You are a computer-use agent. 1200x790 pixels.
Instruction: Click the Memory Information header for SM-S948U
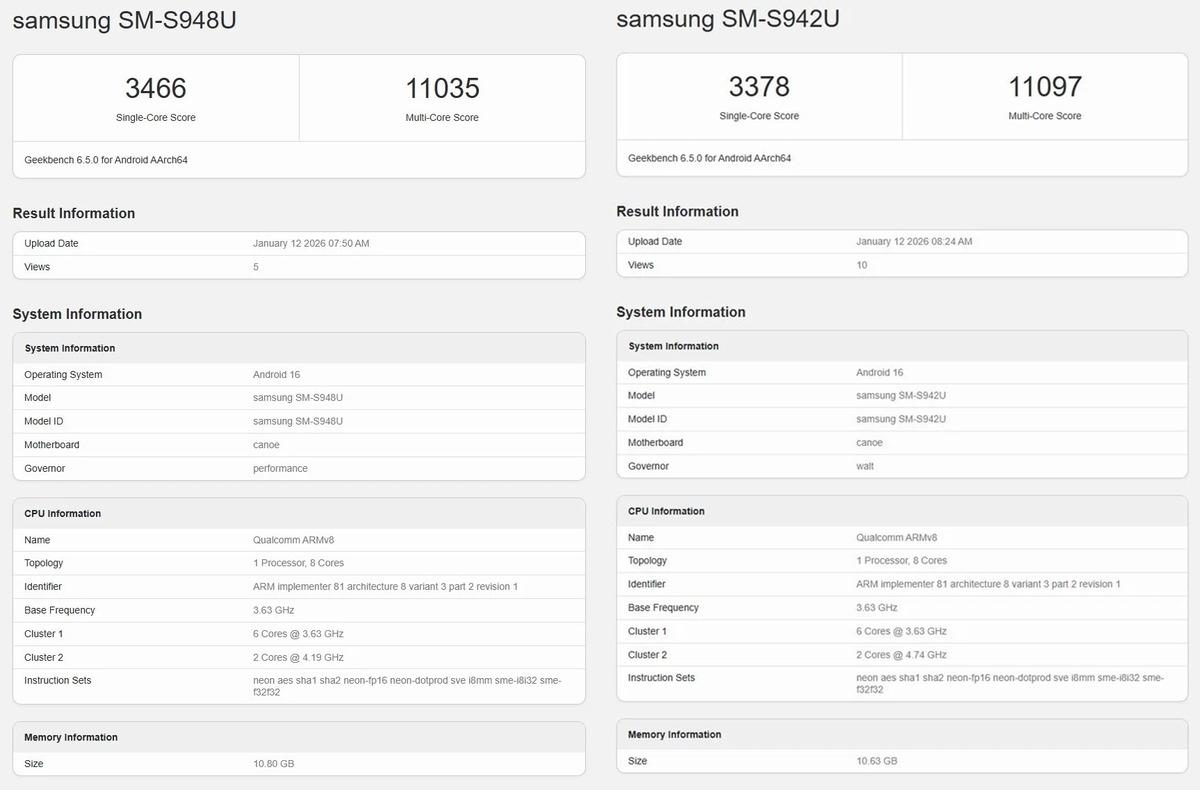pyautogui.click(x=71, y=737)
